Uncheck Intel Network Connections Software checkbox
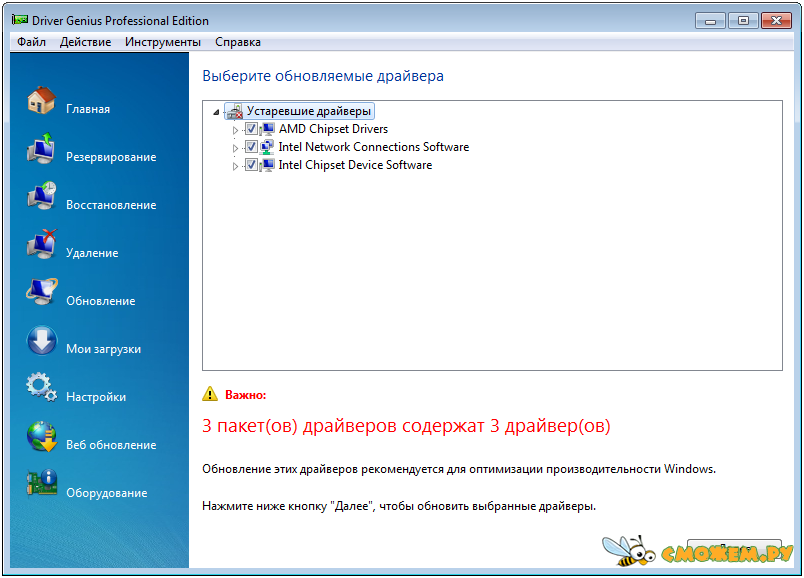Screen dimensions: 804x578 point(251,147)
